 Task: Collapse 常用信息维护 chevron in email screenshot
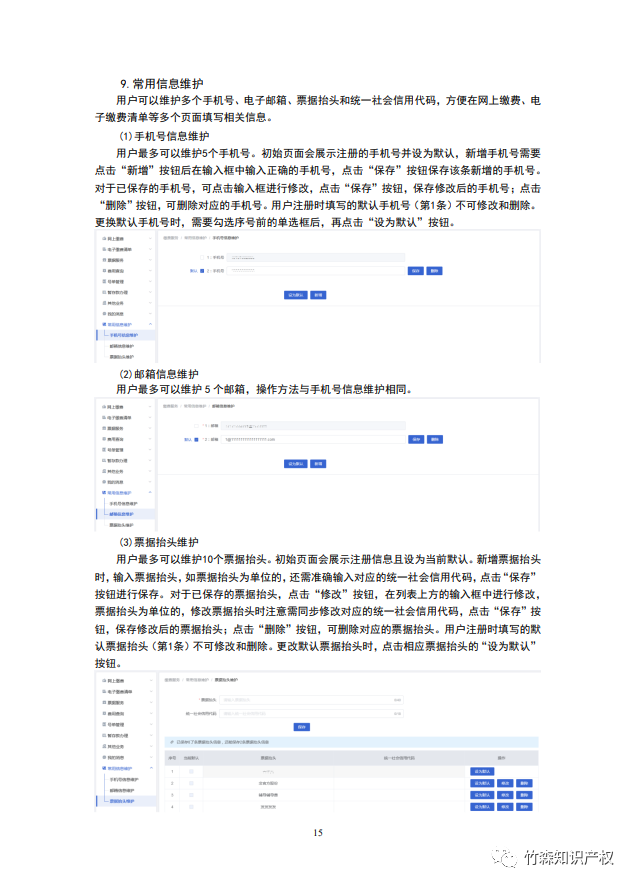tap(150, 493)
